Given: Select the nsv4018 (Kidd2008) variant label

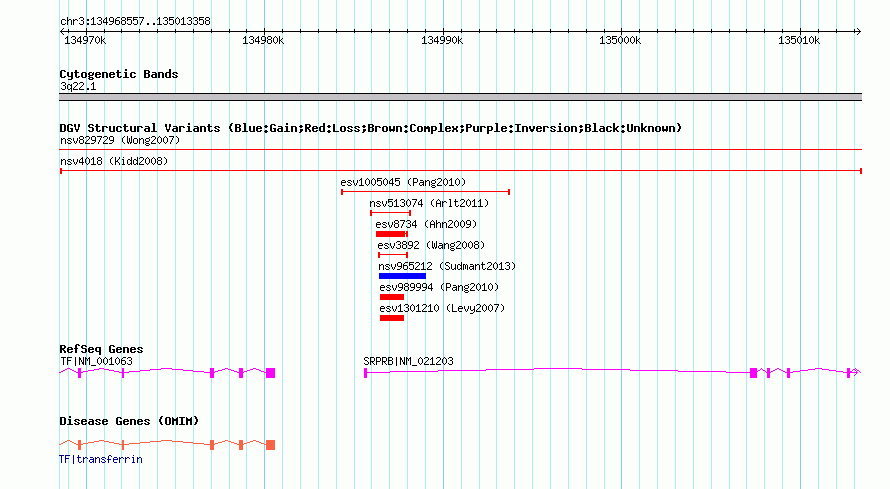Looking at the screenshot, I should [x=114, y=161].
